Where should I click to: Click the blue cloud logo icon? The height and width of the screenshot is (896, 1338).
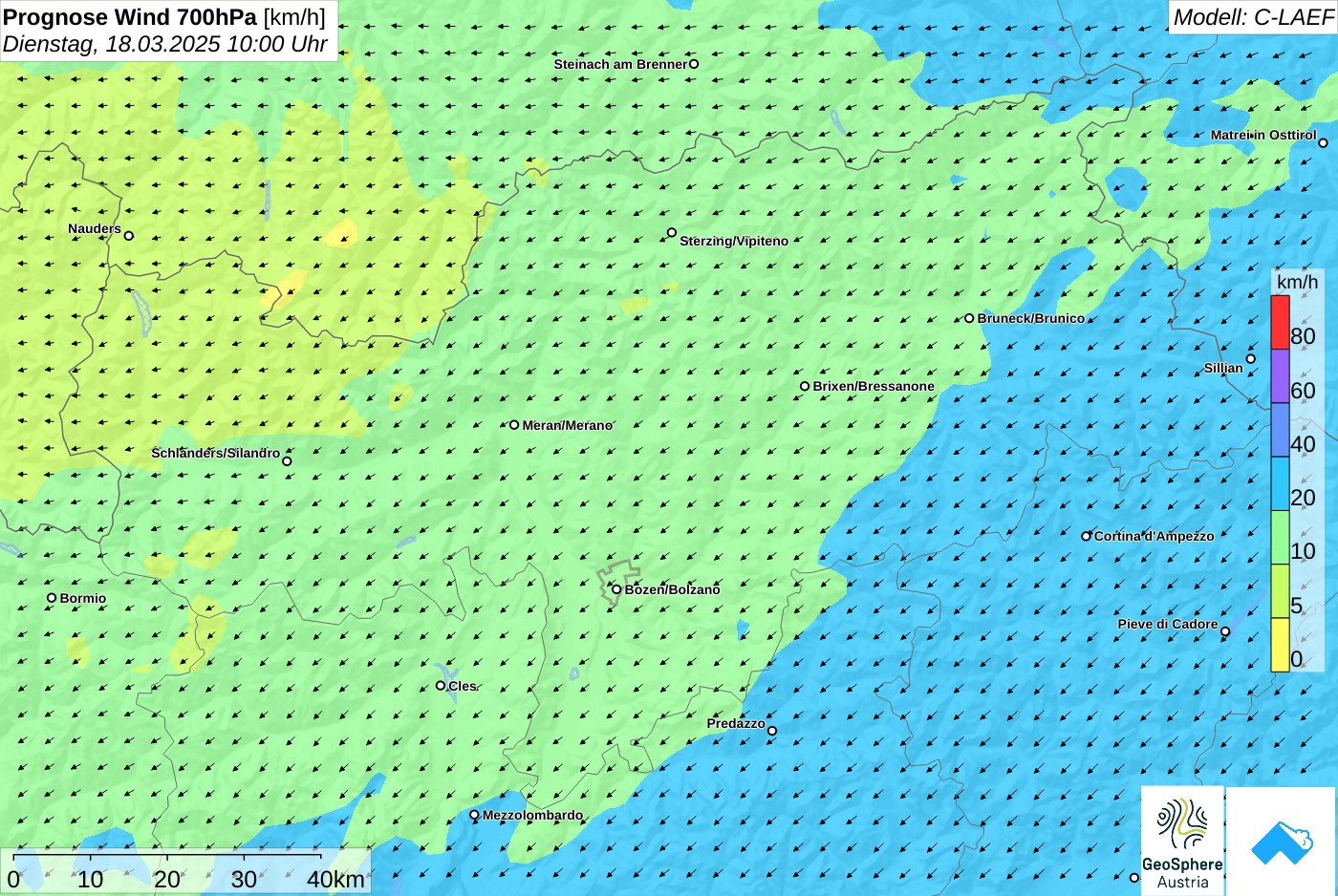click(1282, 842)
